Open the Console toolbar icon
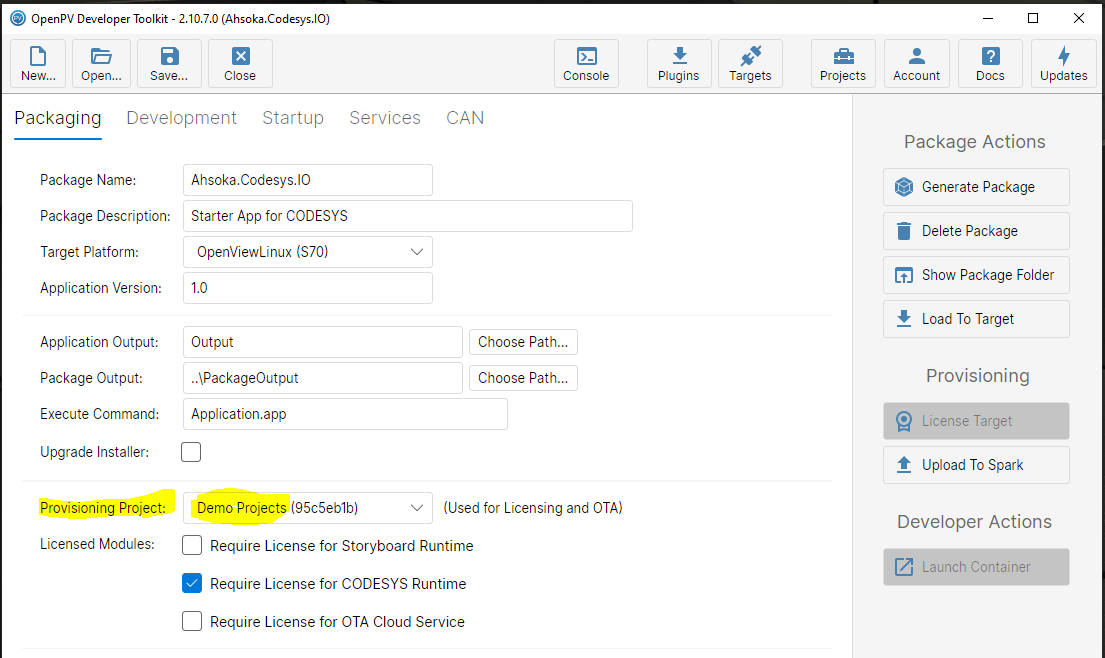This screenshot has height=658, width=1105. click(586, 63)
